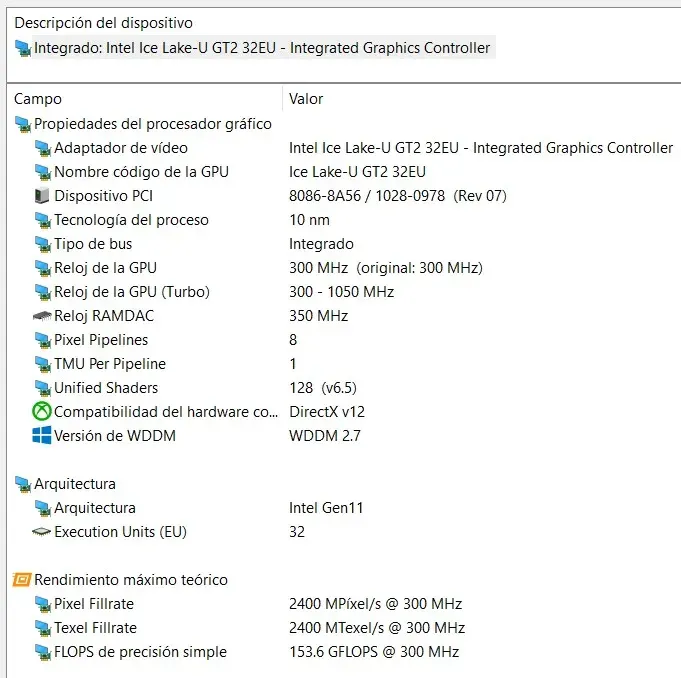Click the Adaptador de vídeo row icon
The height and width of the screenshot is (678, 681).
(43, 148)
